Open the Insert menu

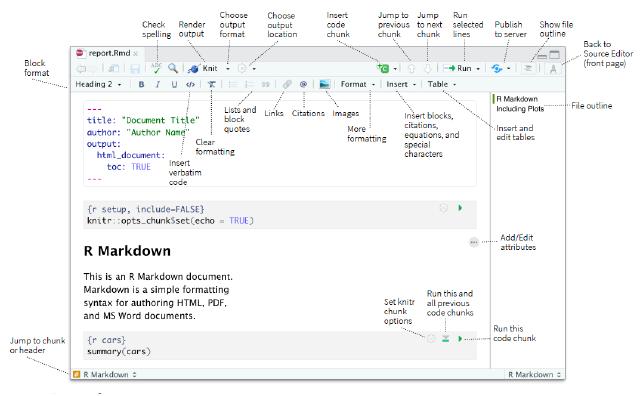pyautogui.click(x=401, y=85)
